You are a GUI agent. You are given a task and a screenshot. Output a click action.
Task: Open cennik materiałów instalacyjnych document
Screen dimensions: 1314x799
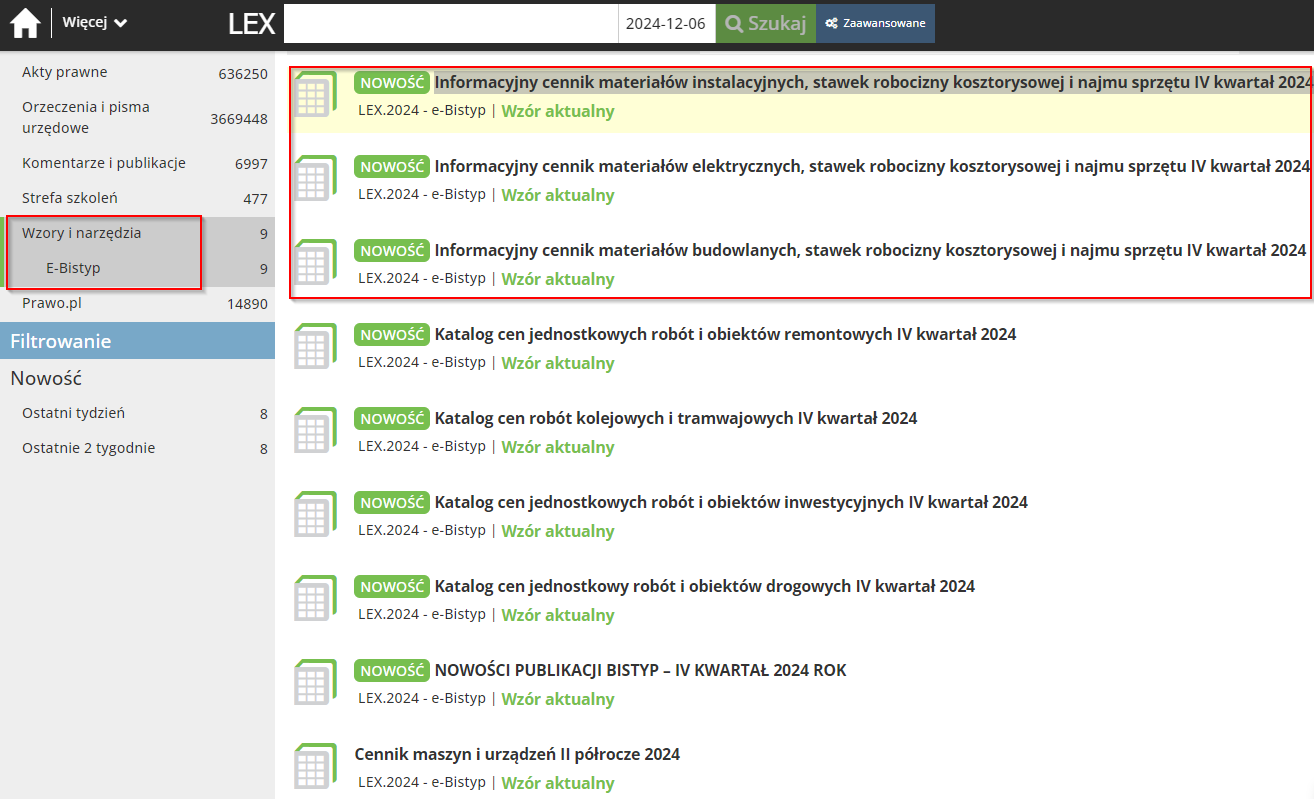(x=871, y=82)
